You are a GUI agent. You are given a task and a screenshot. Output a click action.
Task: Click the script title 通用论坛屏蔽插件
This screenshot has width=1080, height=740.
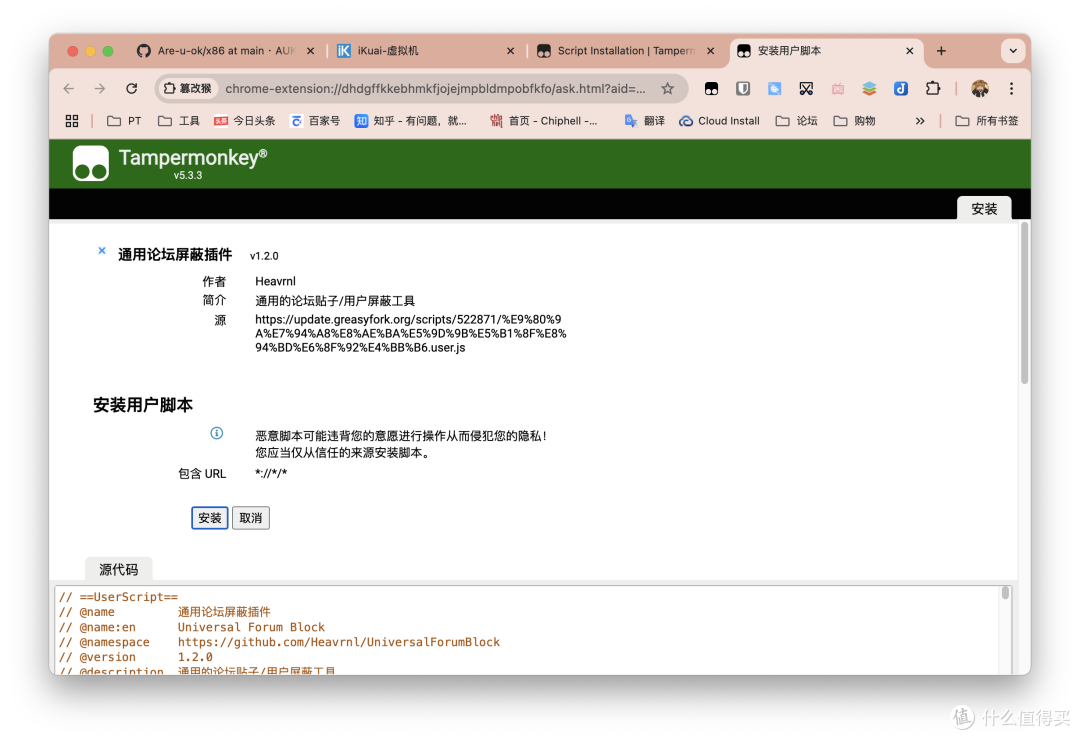pyautogui.click(x=175, y=255)
